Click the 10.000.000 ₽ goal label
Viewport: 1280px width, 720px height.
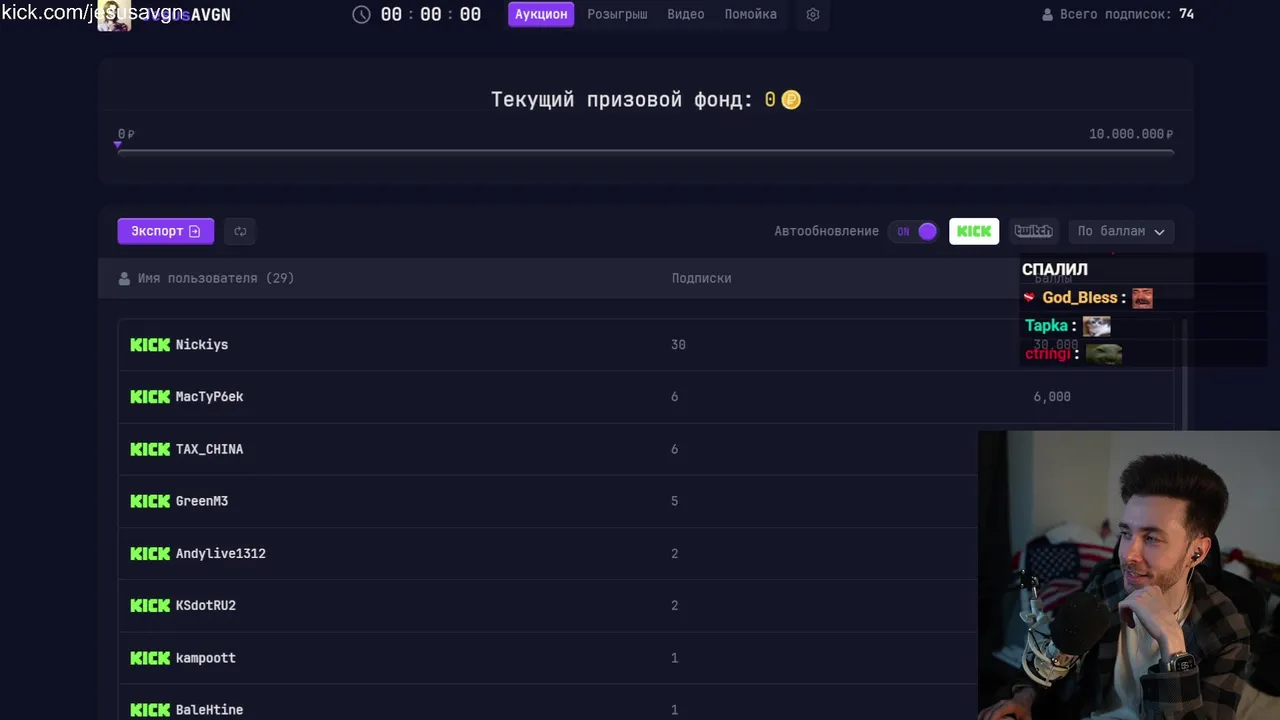pyautogui.click(x=1131, y=134)
